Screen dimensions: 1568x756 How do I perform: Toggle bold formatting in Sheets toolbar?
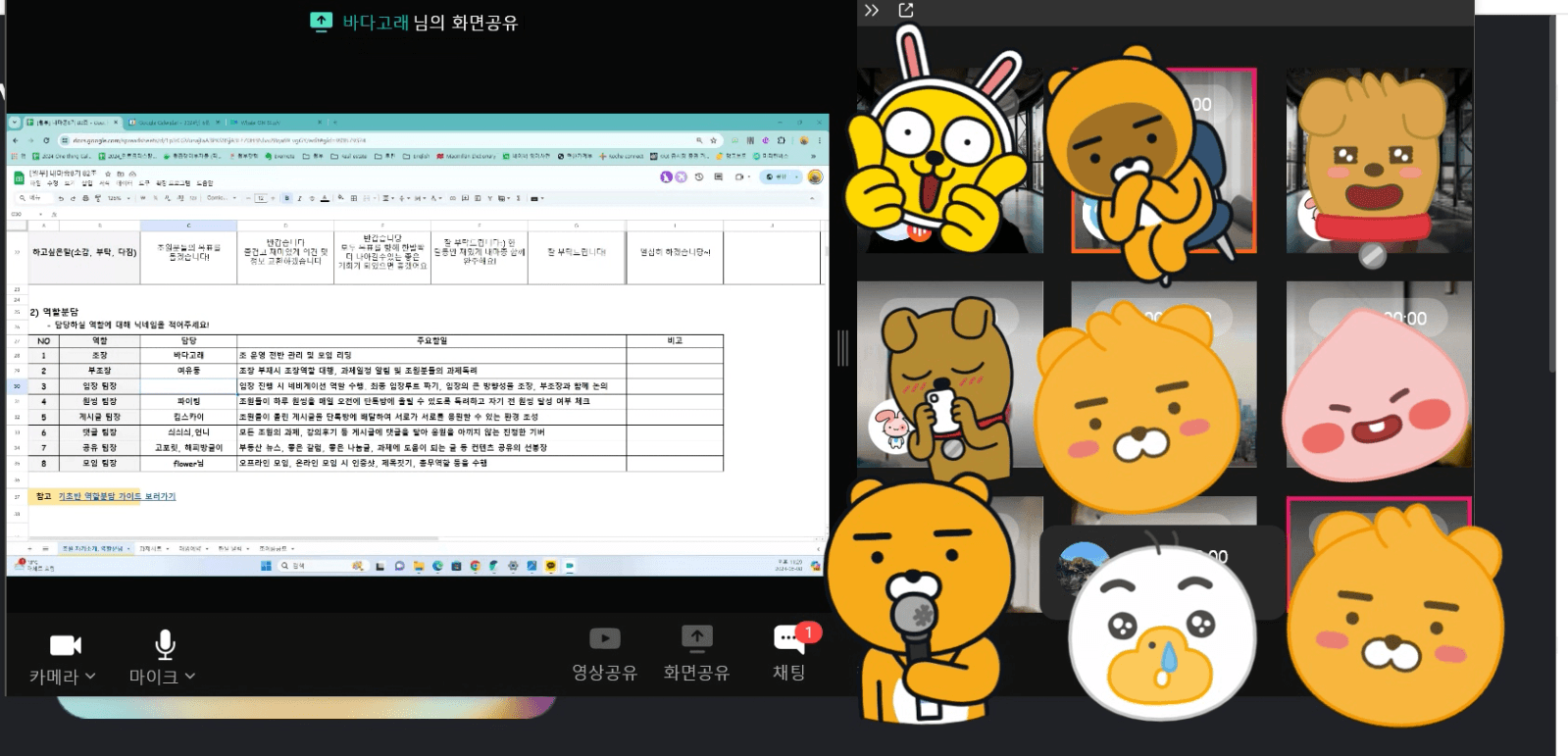coord(286,198)
